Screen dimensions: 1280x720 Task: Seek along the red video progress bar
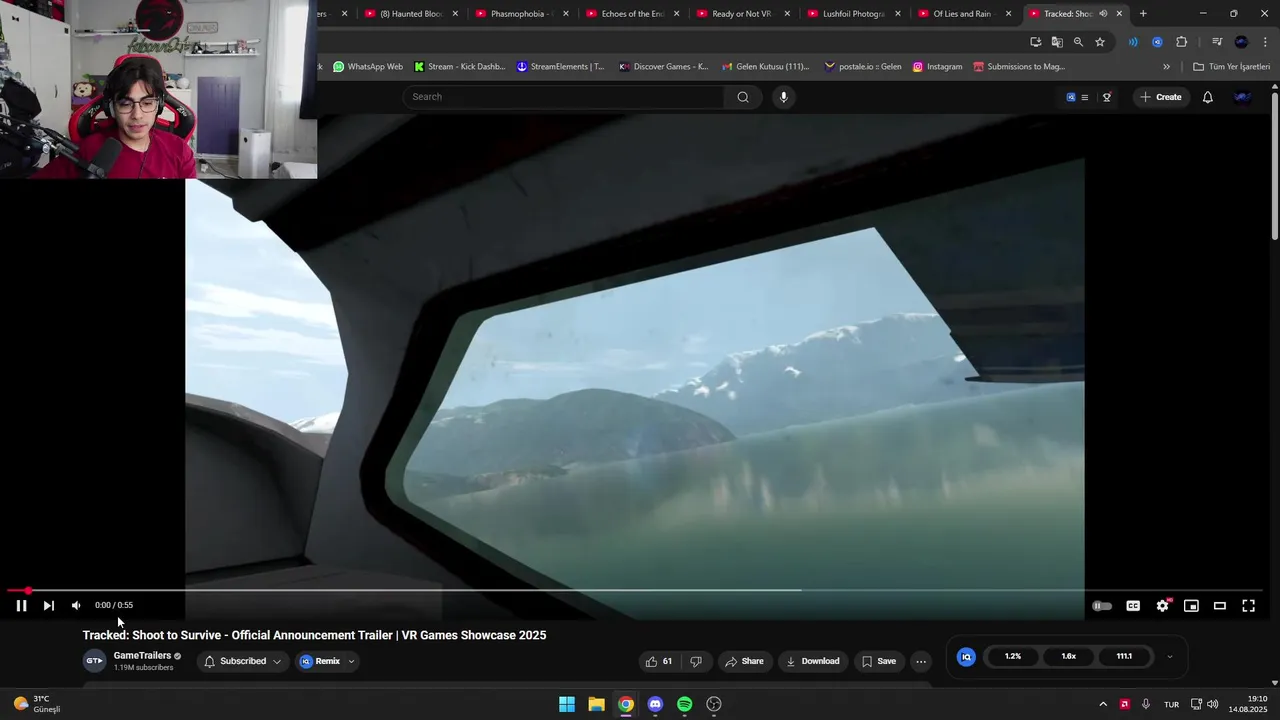[x=635, y=590]
